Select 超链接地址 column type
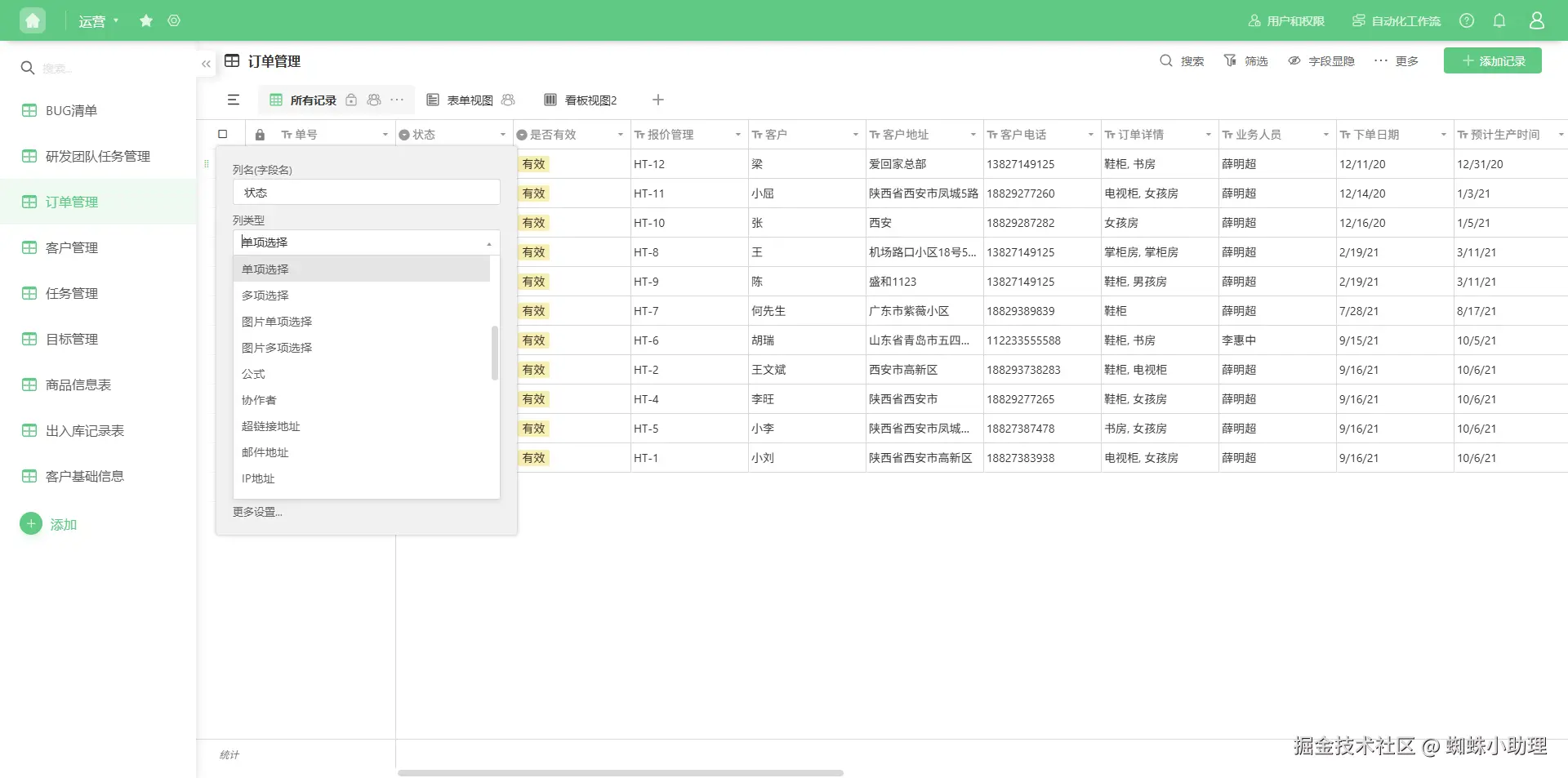Image resolution: width=1568 pixels, height=778 pixels. (x=362, y=426)
